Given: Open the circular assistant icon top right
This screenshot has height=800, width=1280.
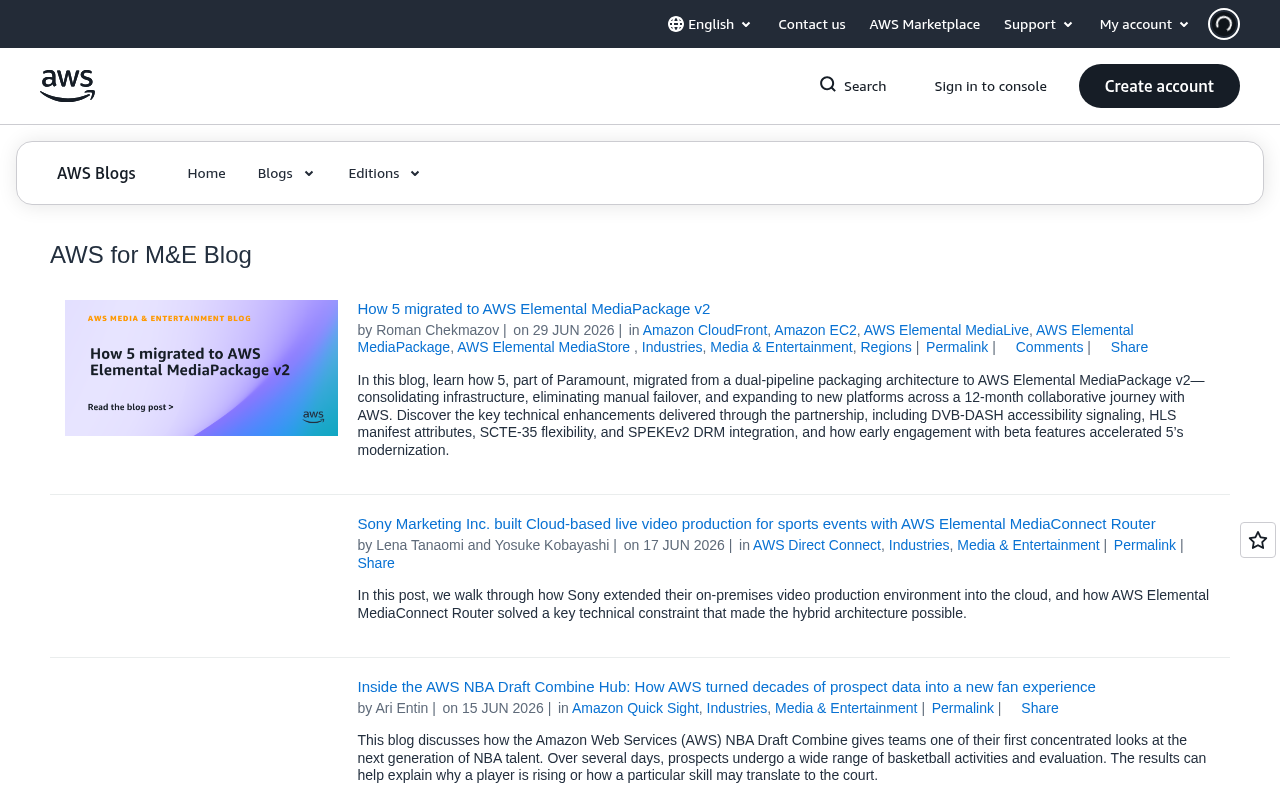Looking at the screenshot, I should click(1224, 24).
